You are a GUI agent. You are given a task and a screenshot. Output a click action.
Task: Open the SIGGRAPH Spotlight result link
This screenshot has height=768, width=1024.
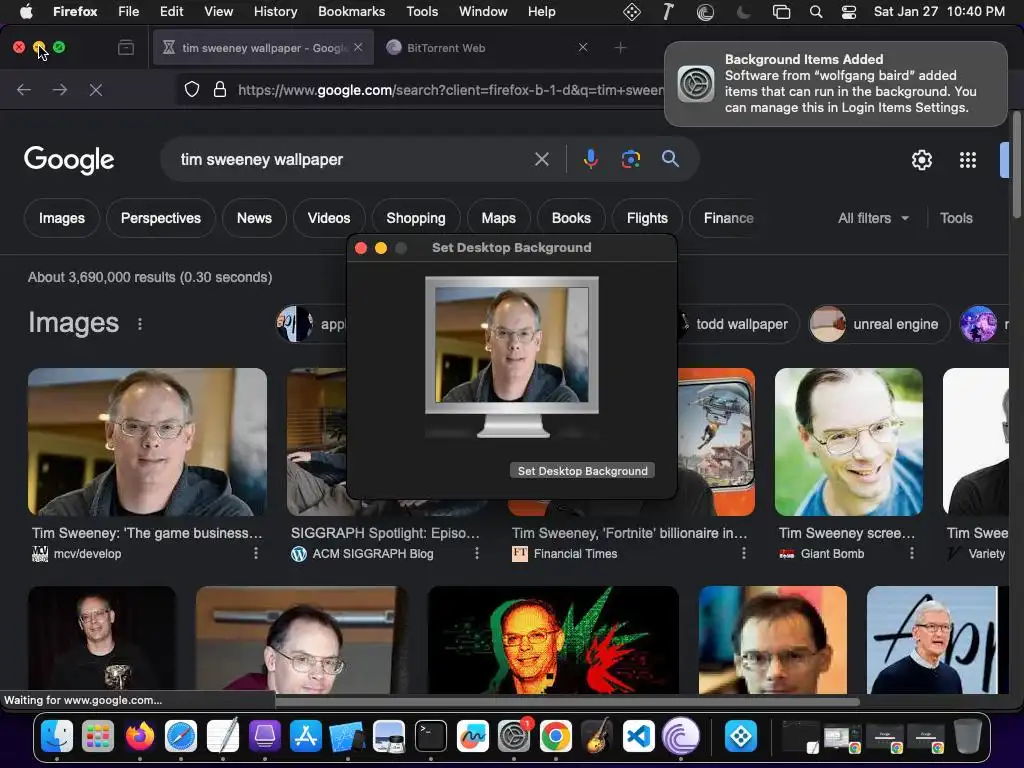click(385, 533)
